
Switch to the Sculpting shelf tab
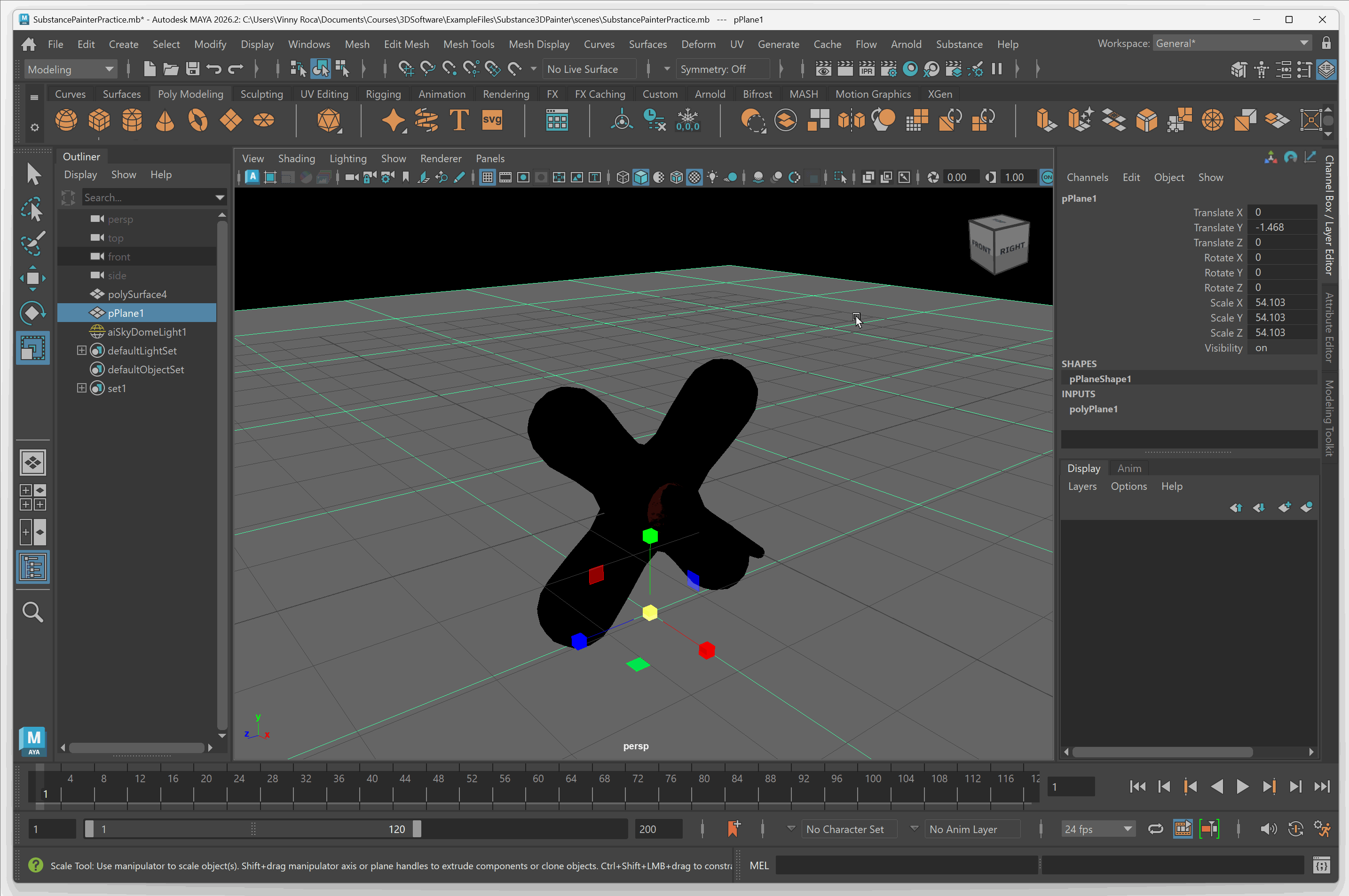(261, 94)
